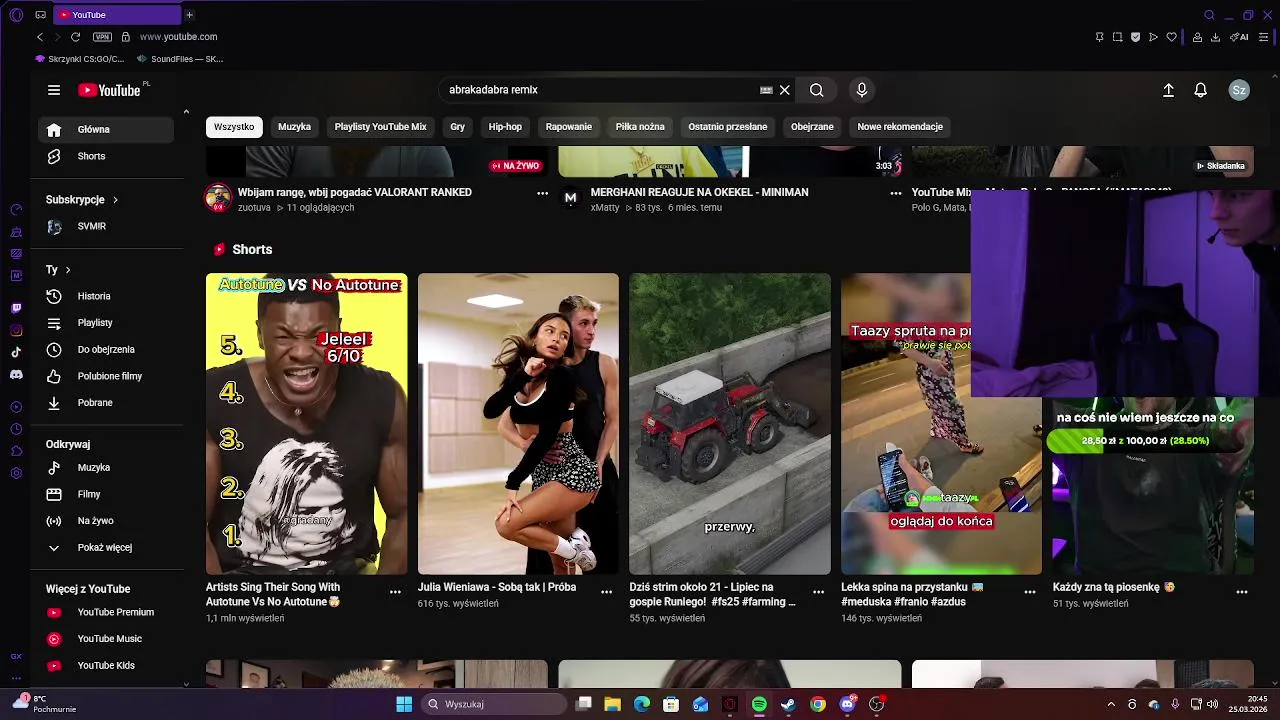Open options for Julia Wieniawa short
1280x720 pixels.
click(606, 592)
